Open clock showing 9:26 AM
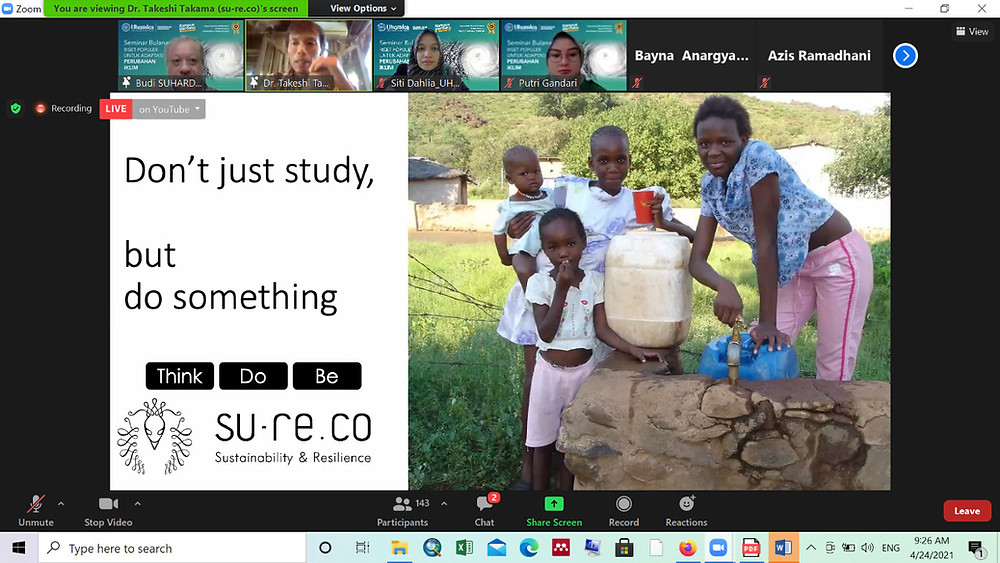The height and width of the screenshot is (563, 1000). point(931,548)
